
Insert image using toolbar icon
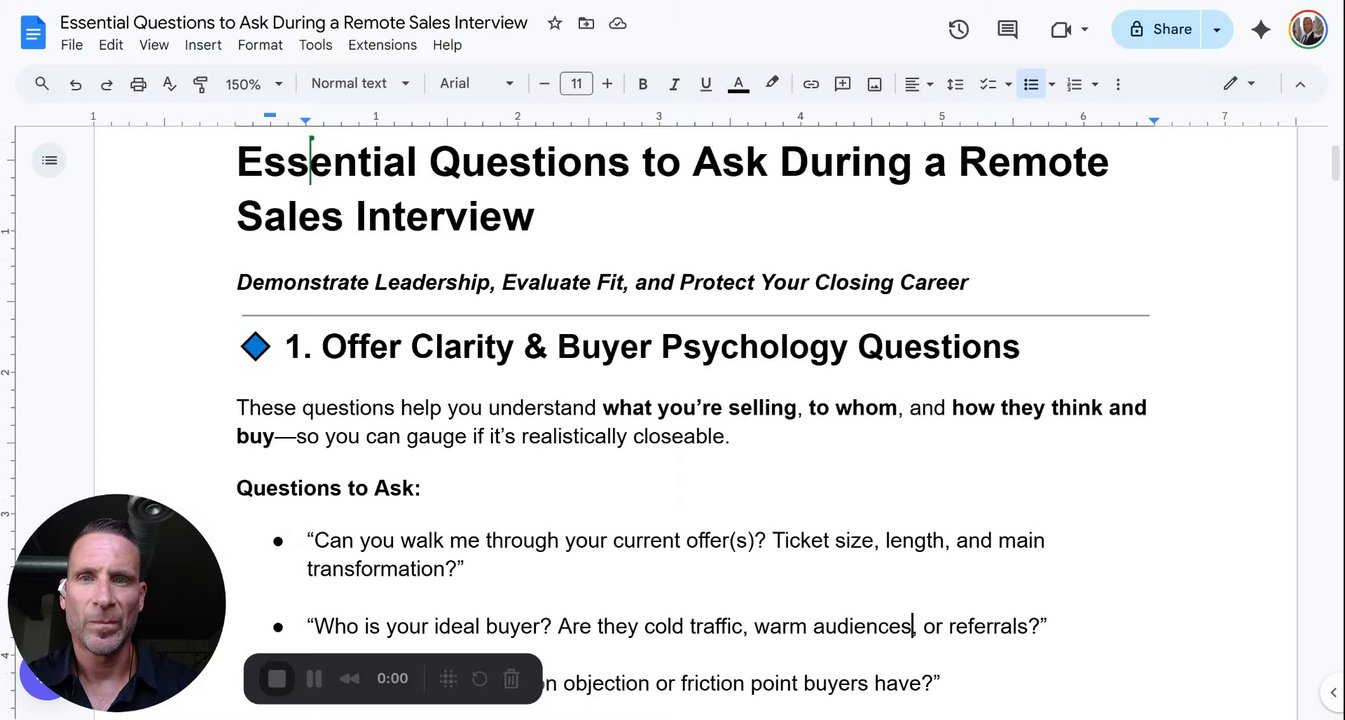(x=874, y=84)
